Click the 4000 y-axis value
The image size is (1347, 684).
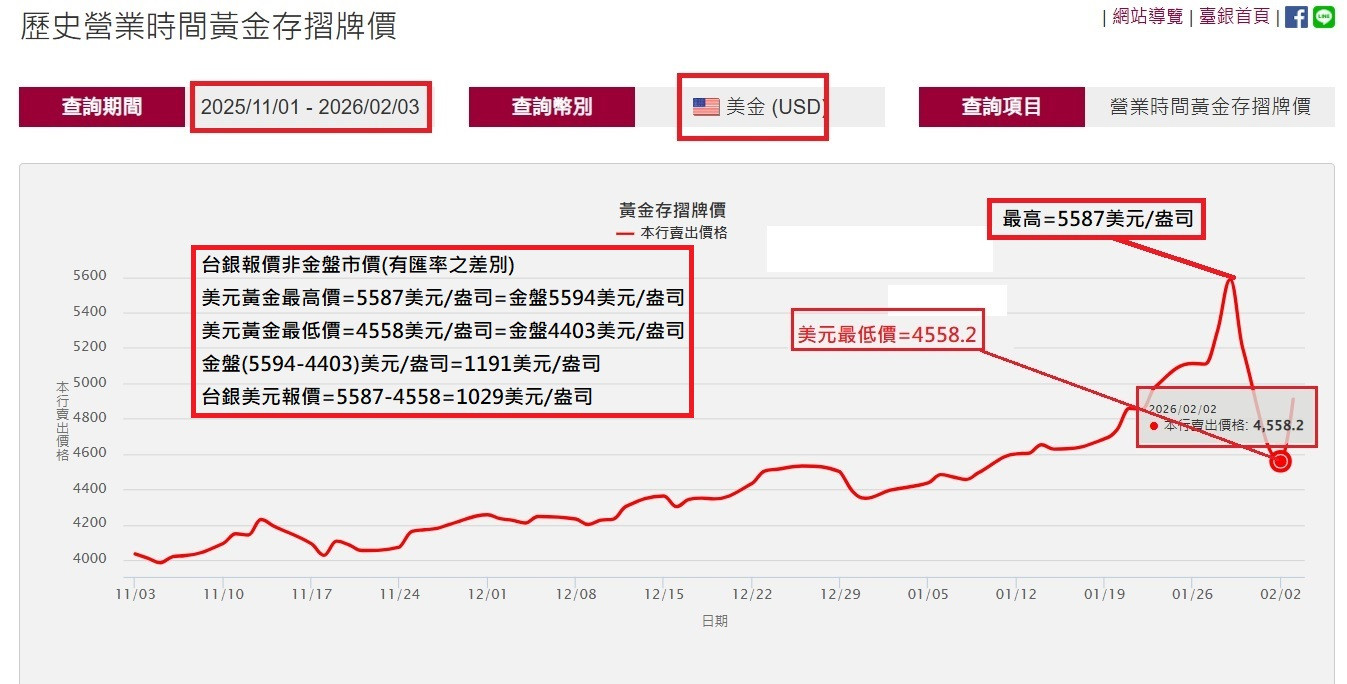(x=89, y=559)
